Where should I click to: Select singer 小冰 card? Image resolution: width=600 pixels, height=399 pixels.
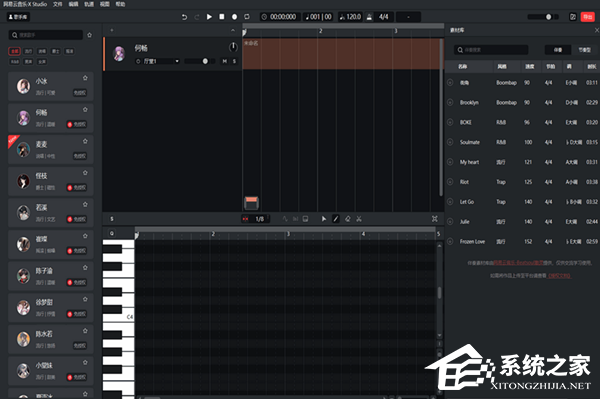point(51,86)
